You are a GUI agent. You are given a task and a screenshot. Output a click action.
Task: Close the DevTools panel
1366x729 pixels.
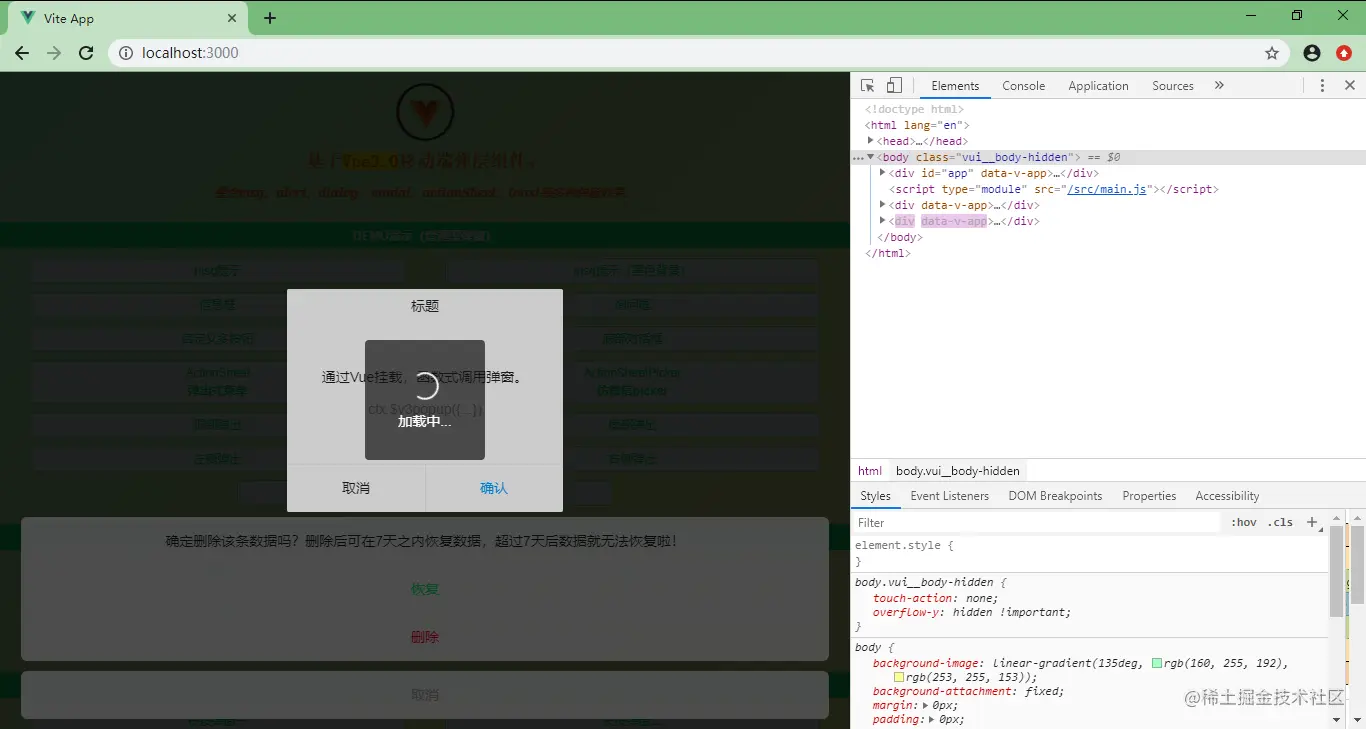(1350, 86)
